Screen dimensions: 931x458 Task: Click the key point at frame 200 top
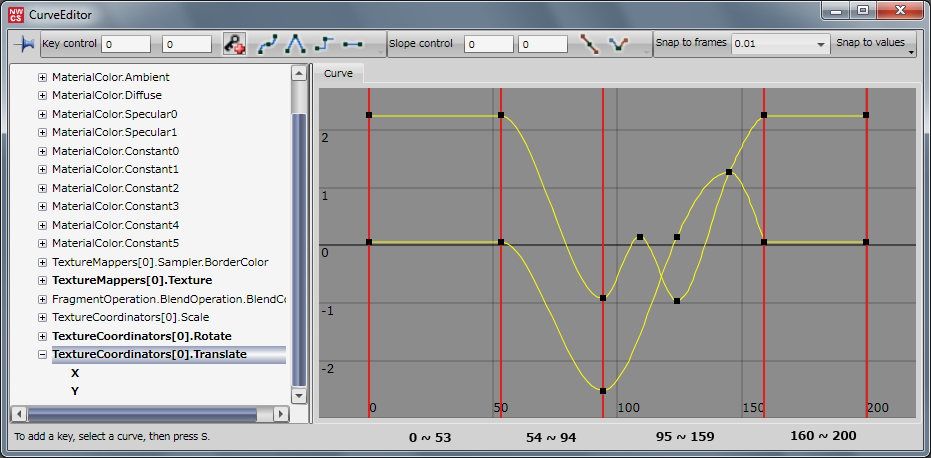866,116
